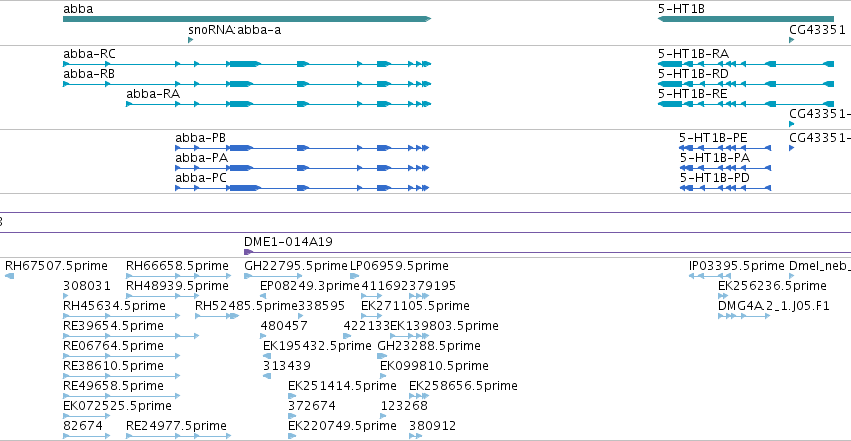Select the 313439 feature arrow
The image size is (851, 441).
coord(266,376)
